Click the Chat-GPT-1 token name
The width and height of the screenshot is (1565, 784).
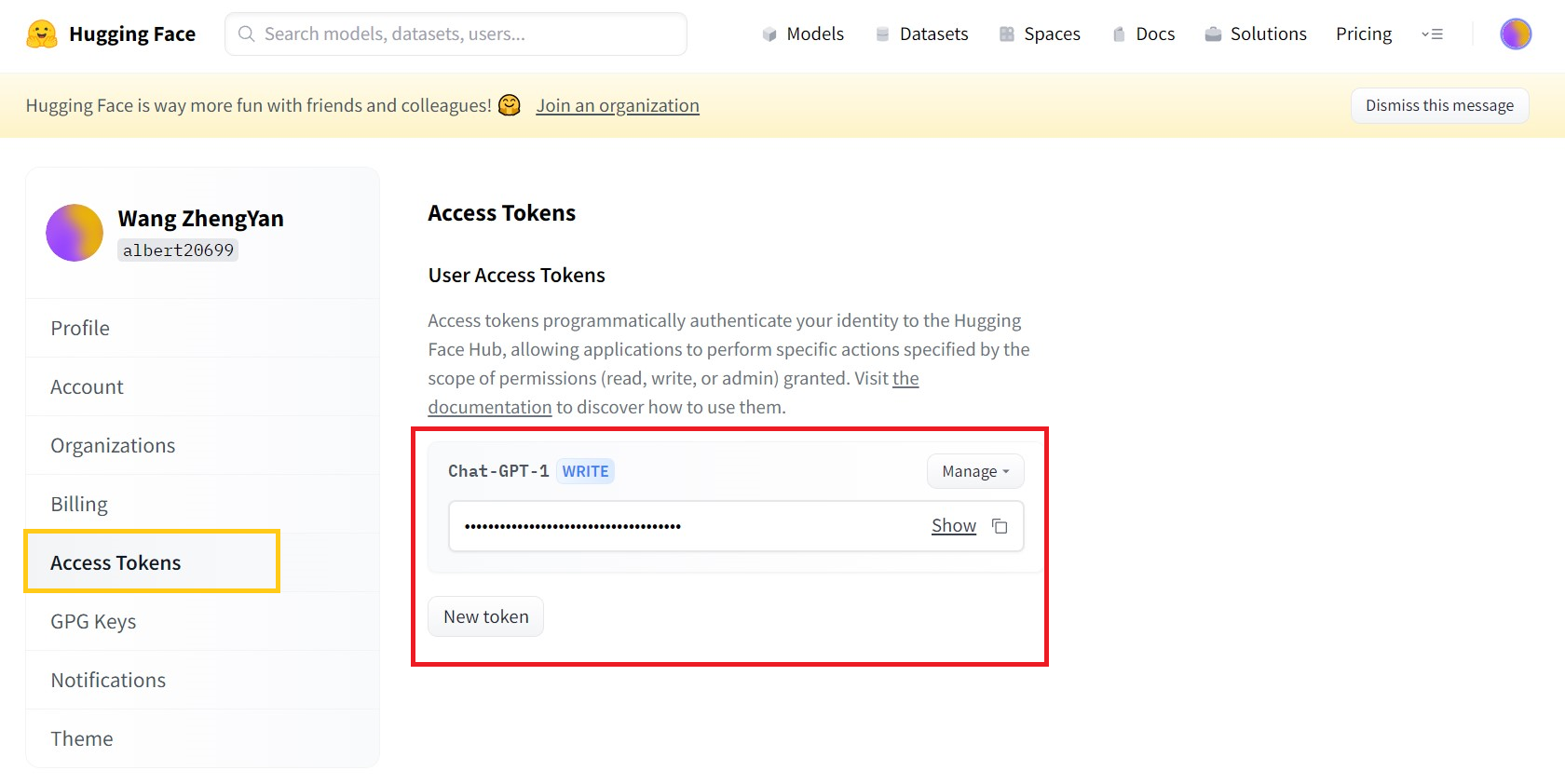pos(498,471)
